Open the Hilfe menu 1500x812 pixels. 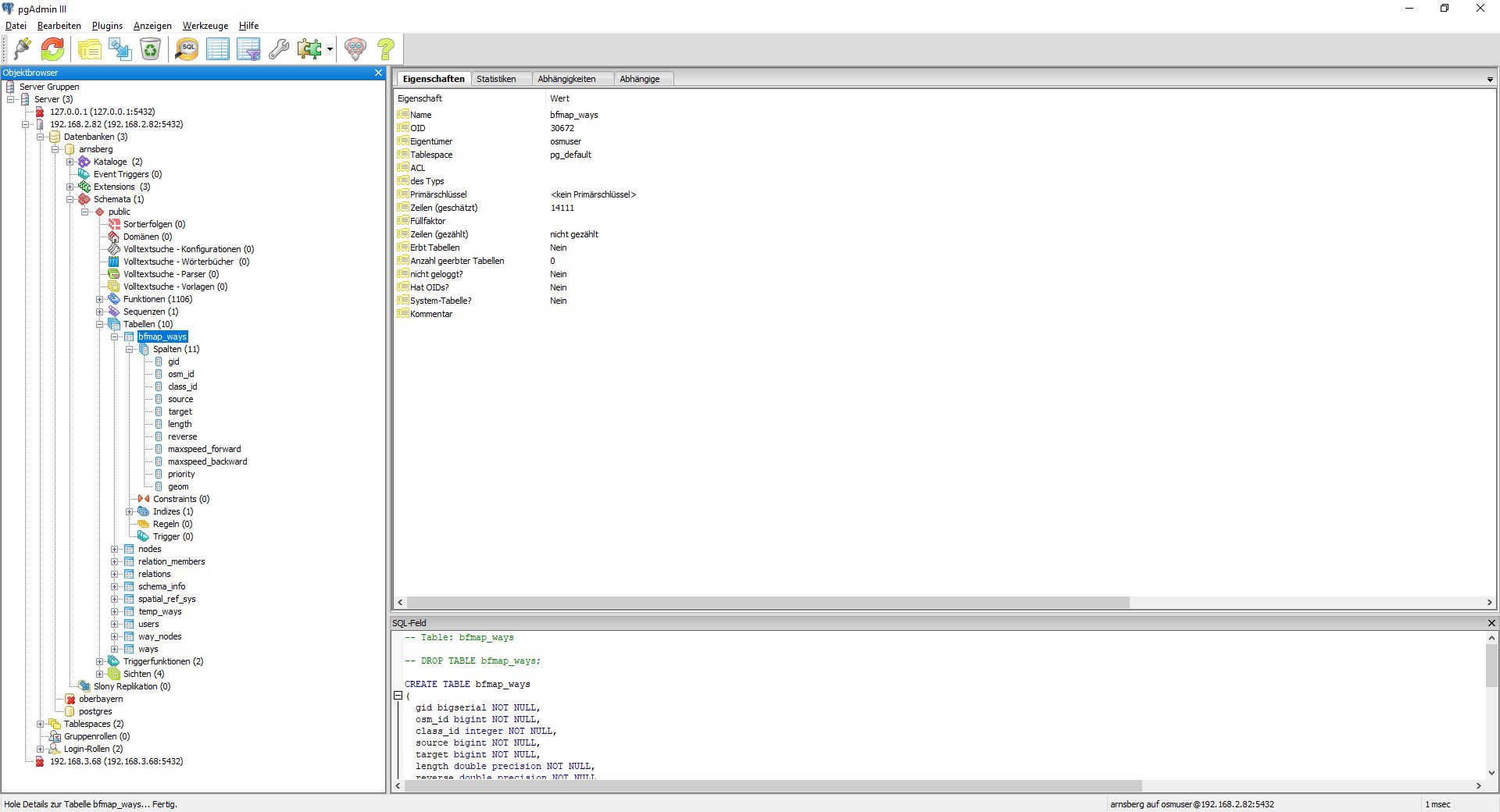pyautogui.click(x=248, y=26)
